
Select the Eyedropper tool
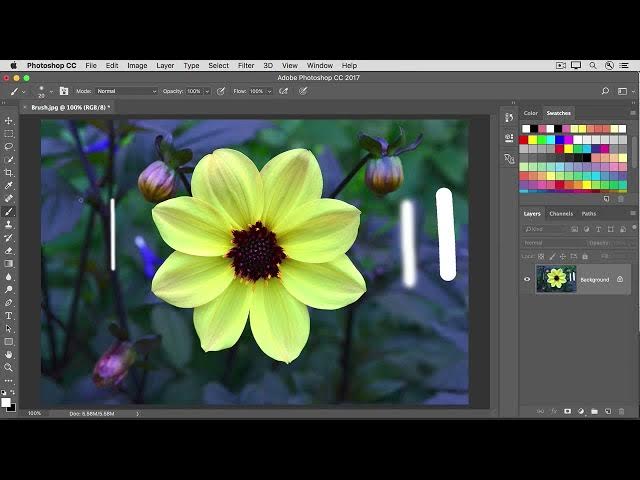click(x=9, y=186)
